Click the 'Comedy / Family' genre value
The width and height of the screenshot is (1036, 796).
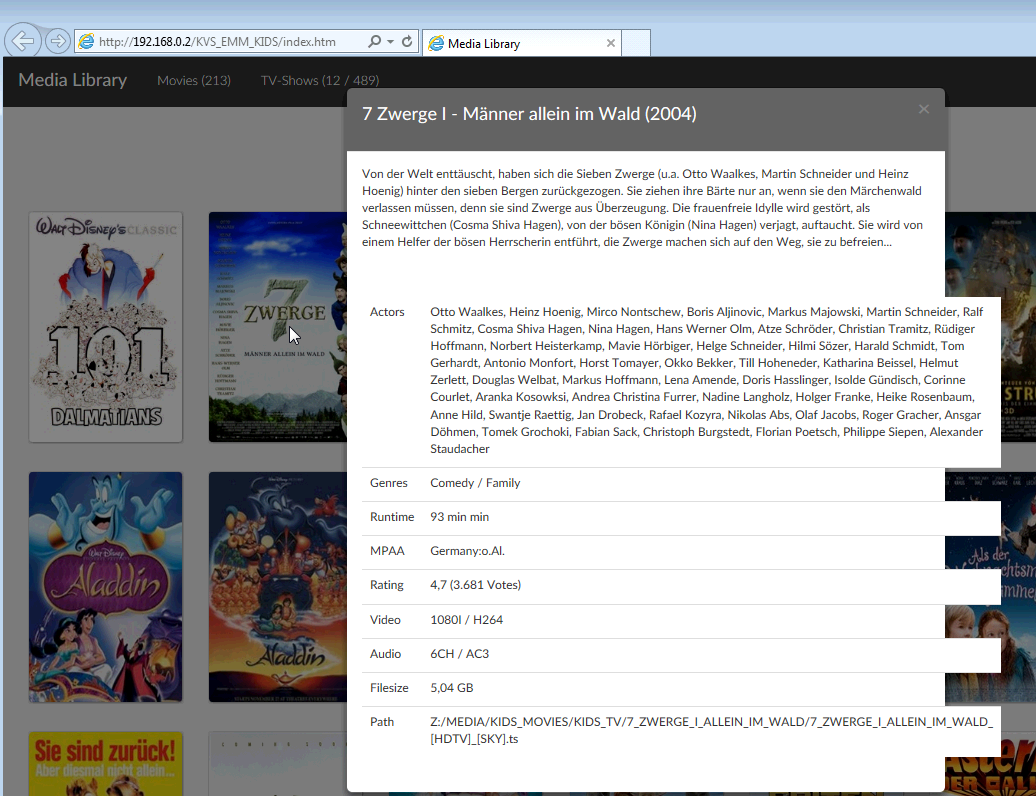click(x=475, y=483)
